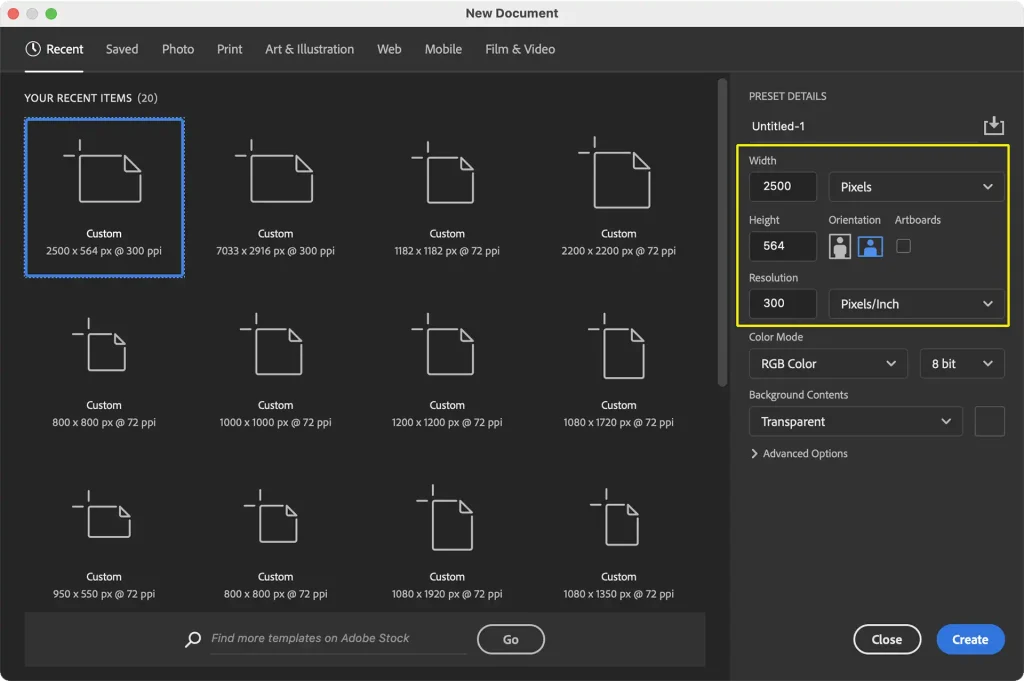1024x681 pixels.
Task: Select landscape orientation icon
Action: point(870,246)
